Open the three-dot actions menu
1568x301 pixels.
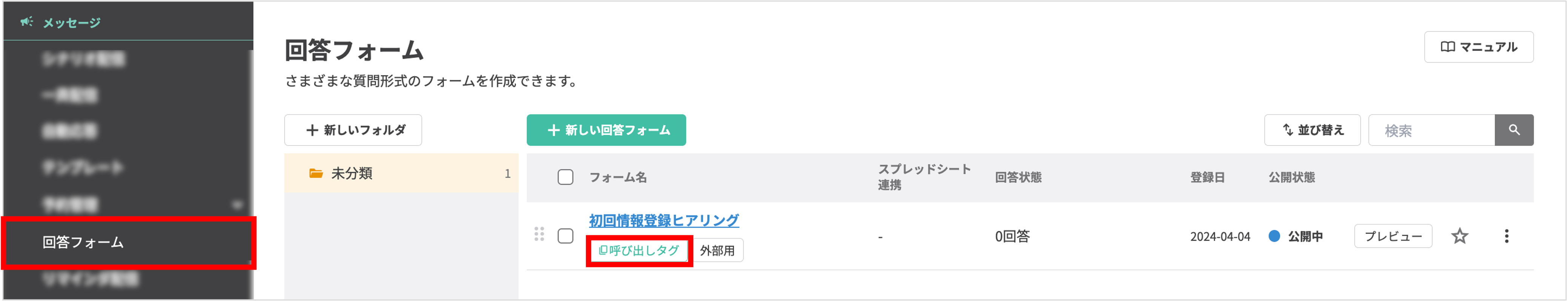point(1507,236)
